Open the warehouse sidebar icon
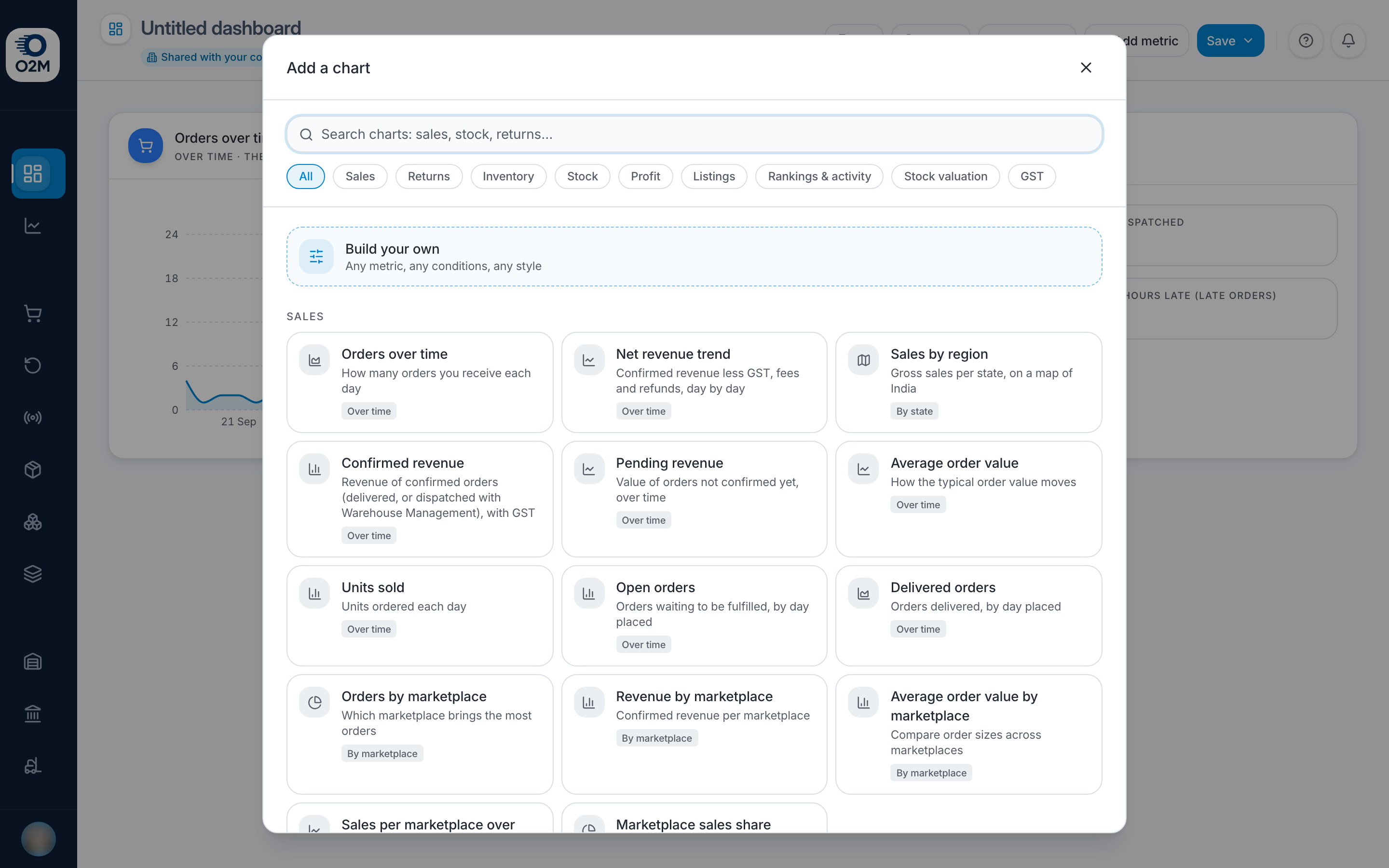 (33, 661)
